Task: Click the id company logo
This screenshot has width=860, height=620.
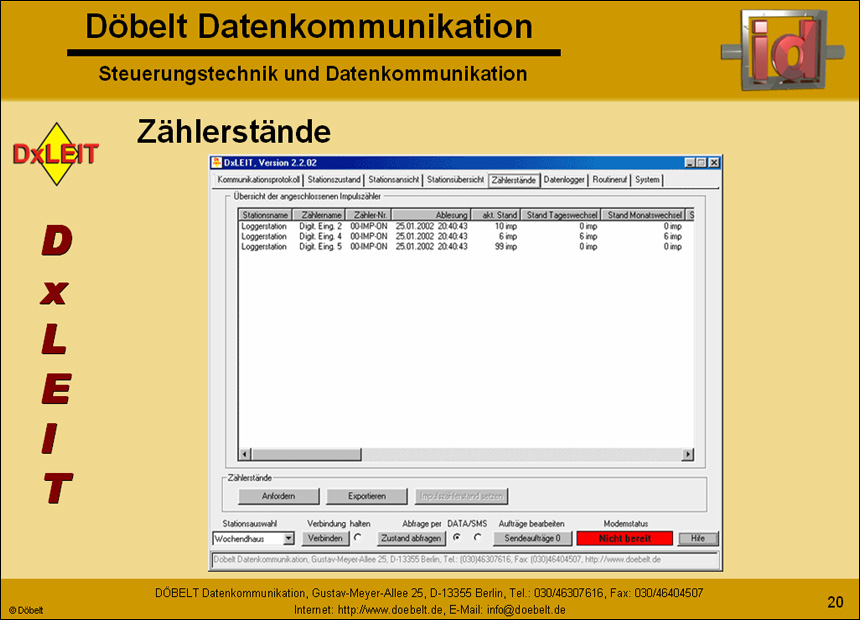Action: coord(783,48)
